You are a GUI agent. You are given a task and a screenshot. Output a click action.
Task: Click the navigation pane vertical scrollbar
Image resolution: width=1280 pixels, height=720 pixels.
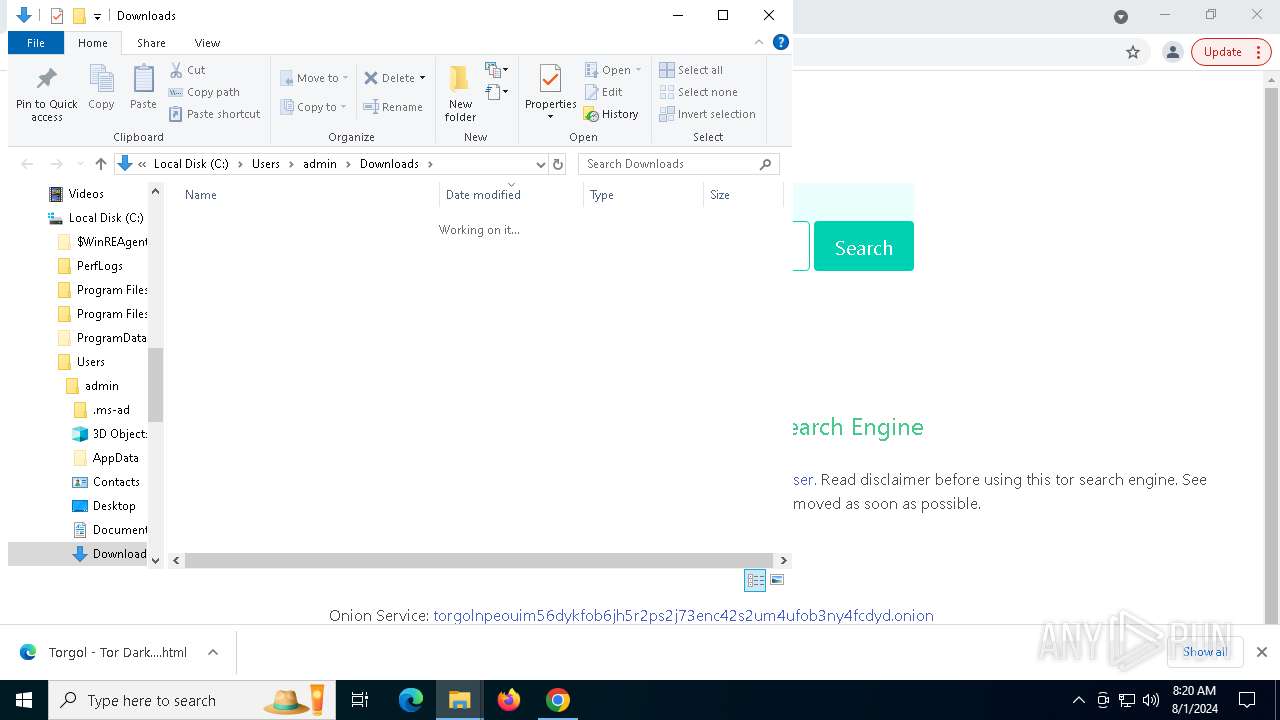155,385
